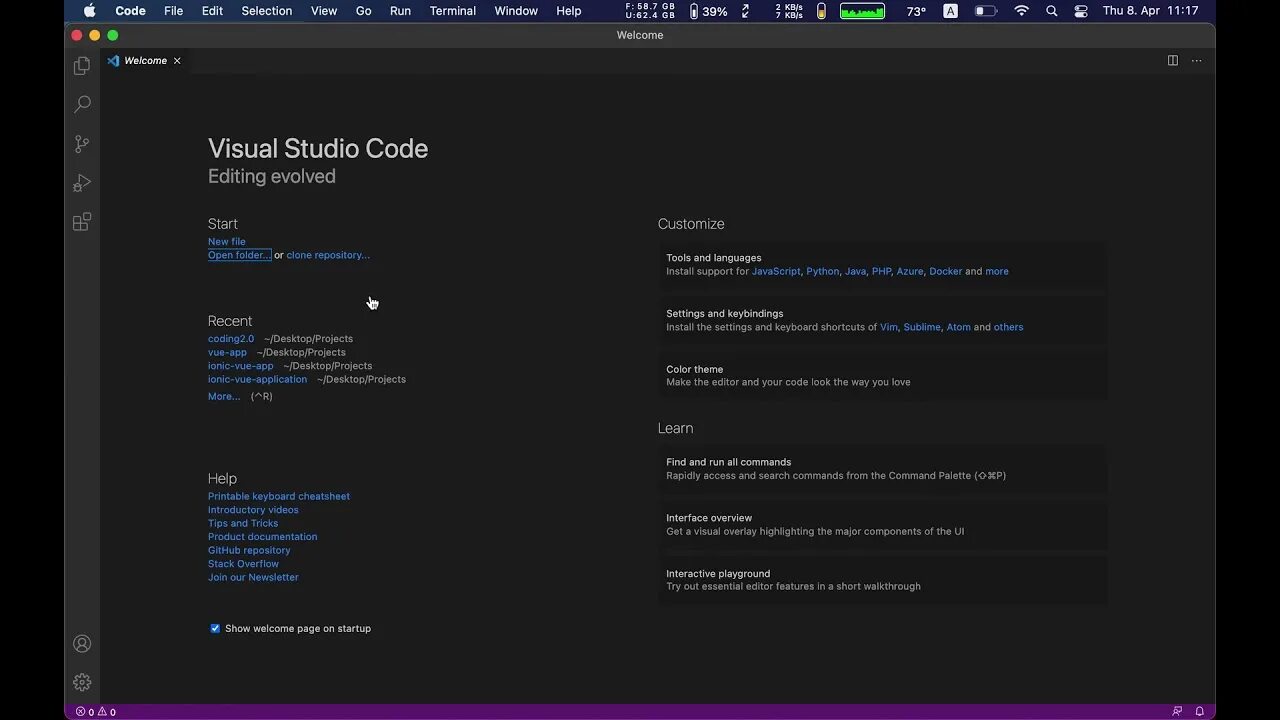The width and height of the screenshot is (1280, 720).
Task: Open notifications bell in status bar
Action: click(x=1199, y=712)
